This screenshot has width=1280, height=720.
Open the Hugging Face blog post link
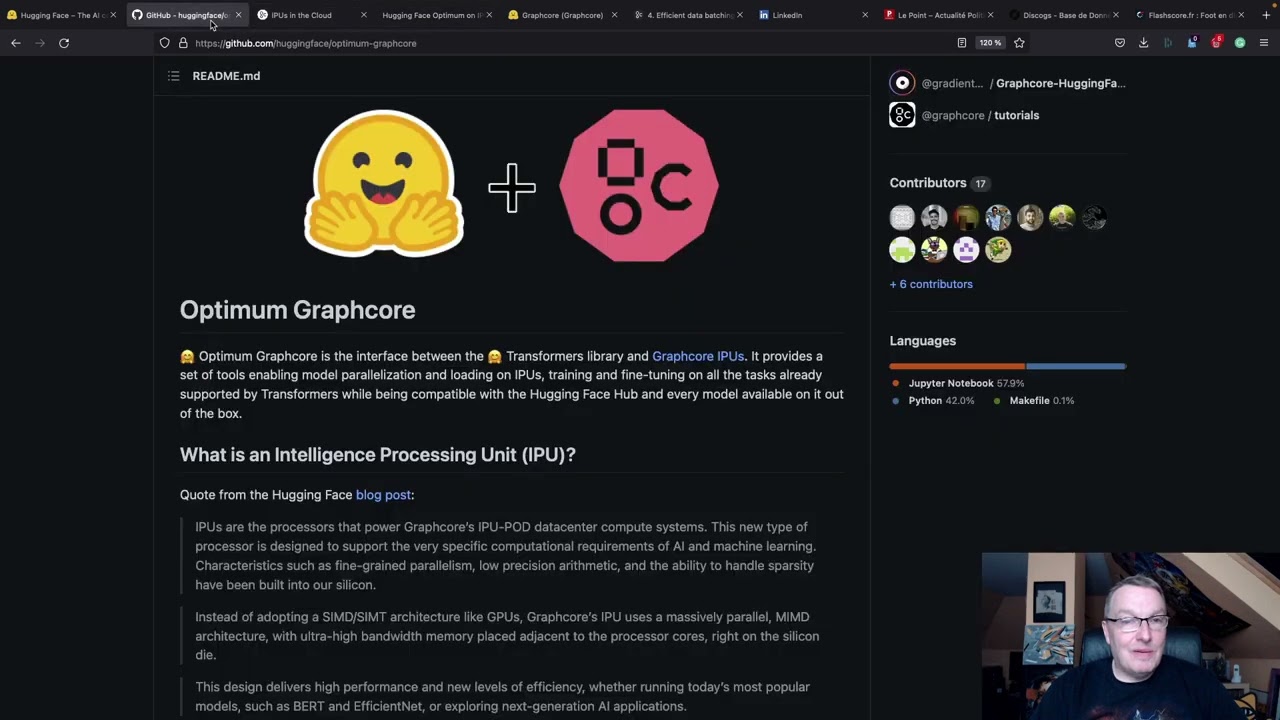point(383,495)
